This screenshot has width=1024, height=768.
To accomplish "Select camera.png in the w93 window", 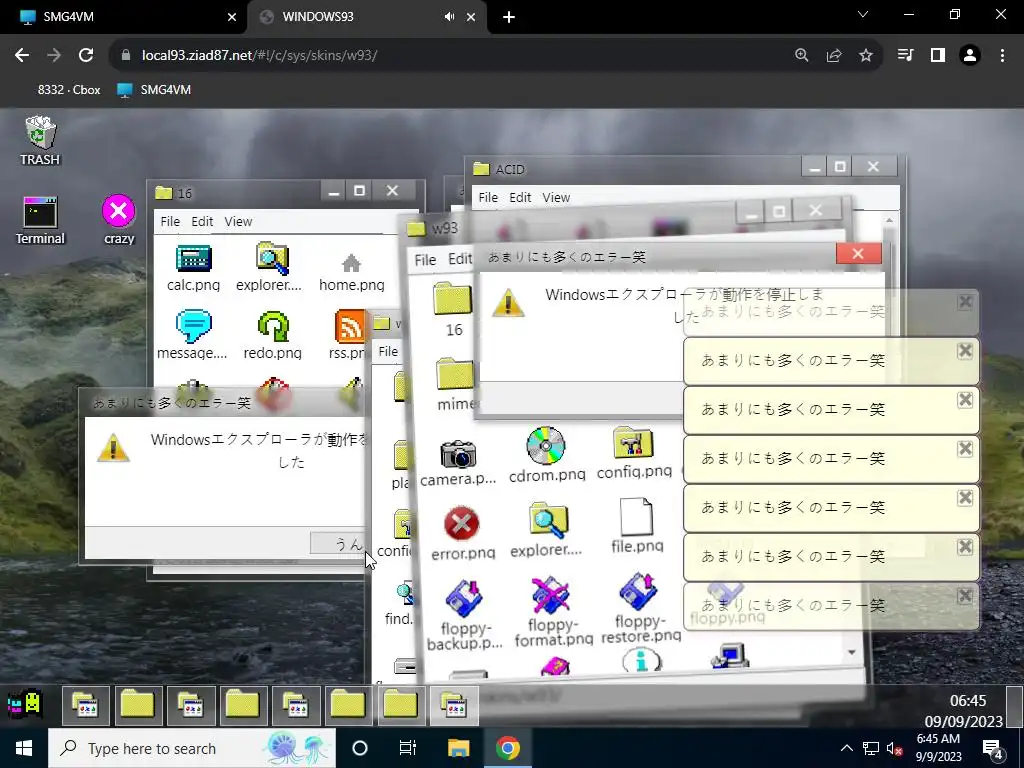I will click(x=458, y=462).
